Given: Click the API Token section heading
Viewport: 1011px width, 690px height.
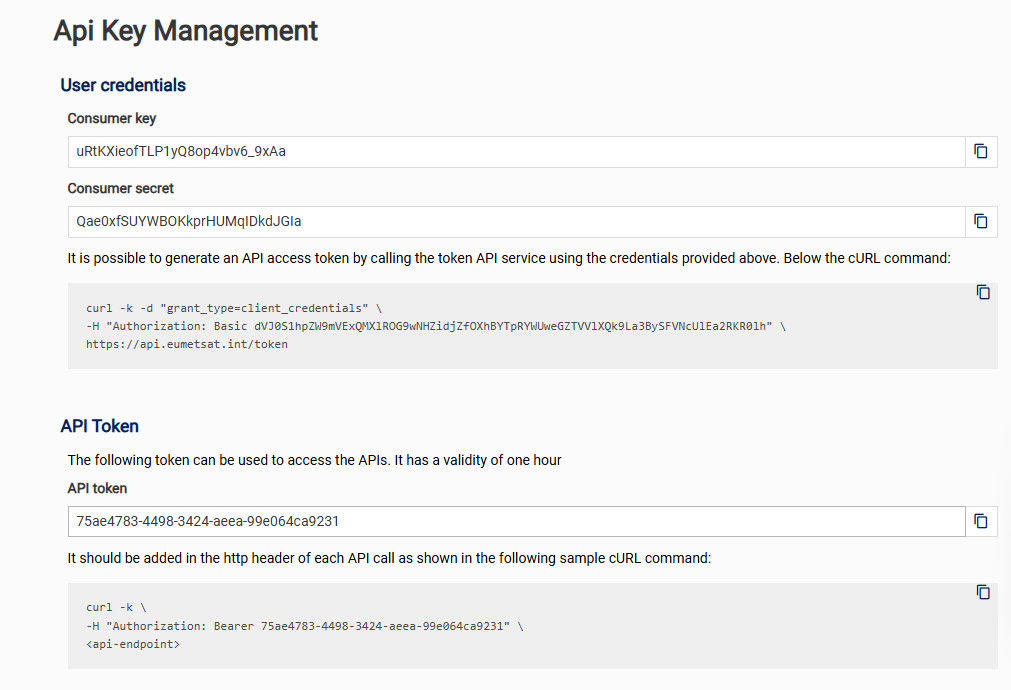Looking at the screenshot, I should coord(99,426).
